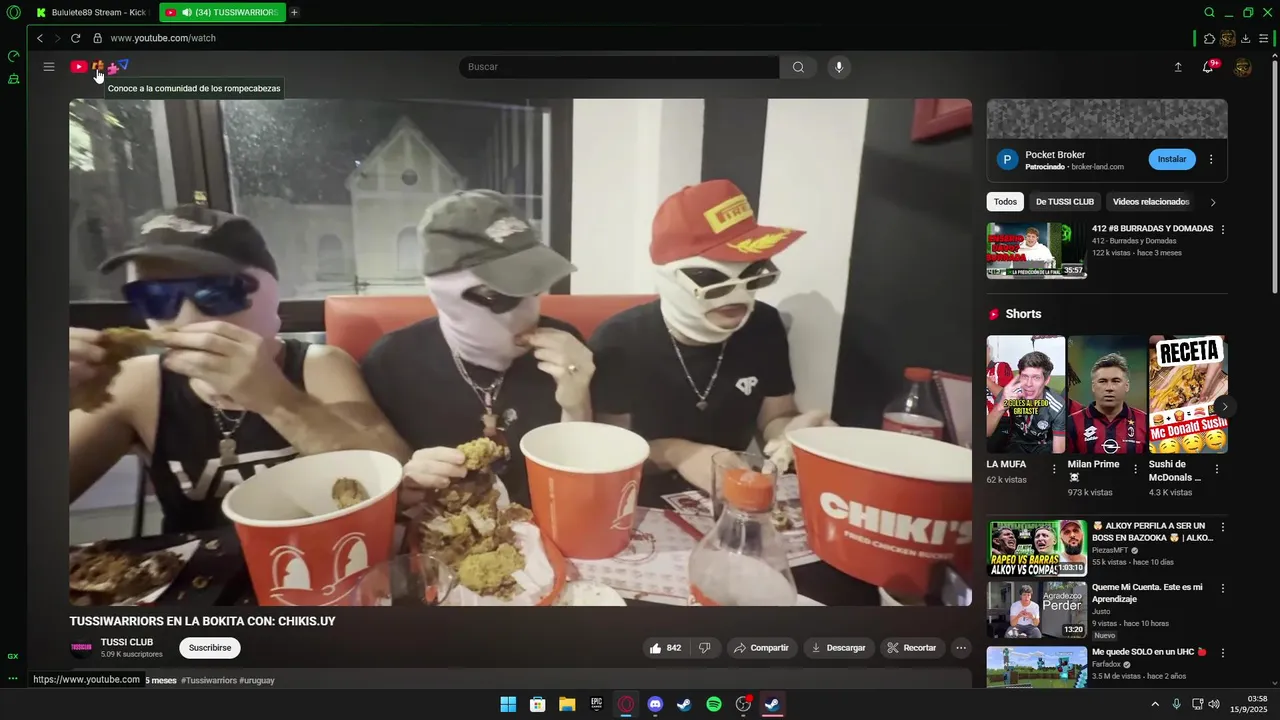The image size is (1280, 720).
Task: Open the #uruguay hashtag link
Action: [257, 680]
